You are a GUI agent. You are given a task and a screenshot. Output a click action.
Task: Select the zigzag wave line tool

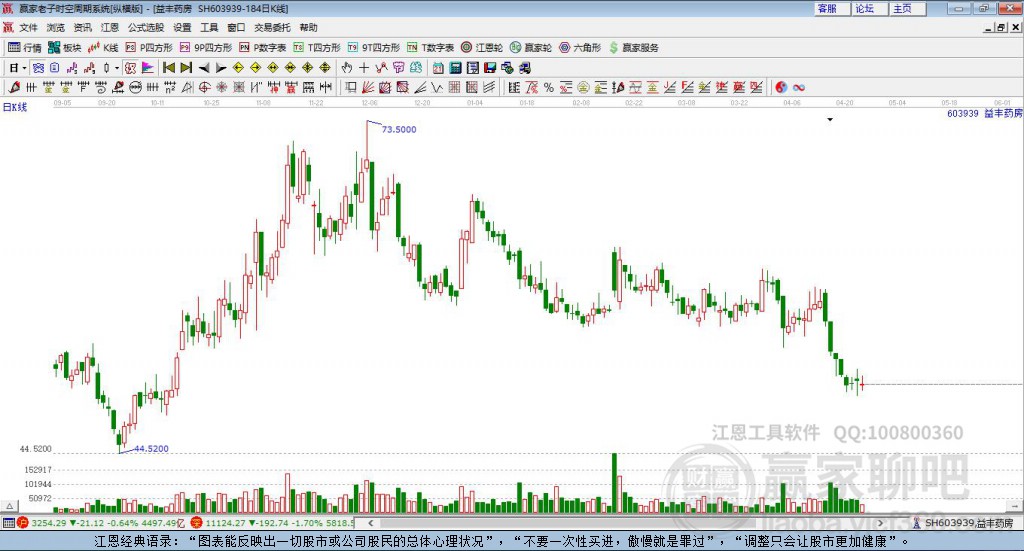(437, 87)
